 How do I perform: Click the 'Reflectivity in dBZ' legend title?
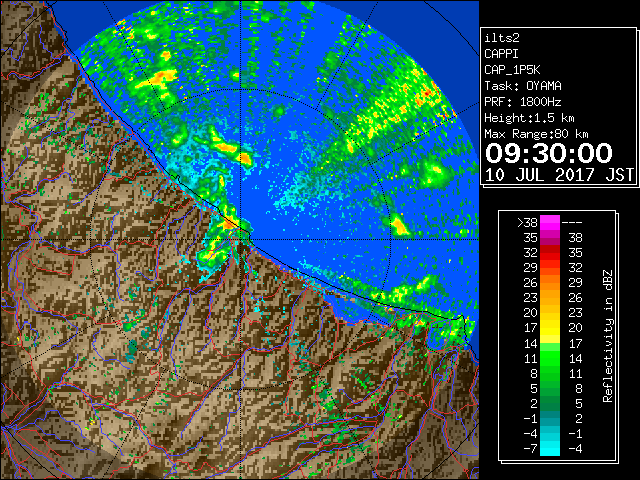(x=607, y=336)
